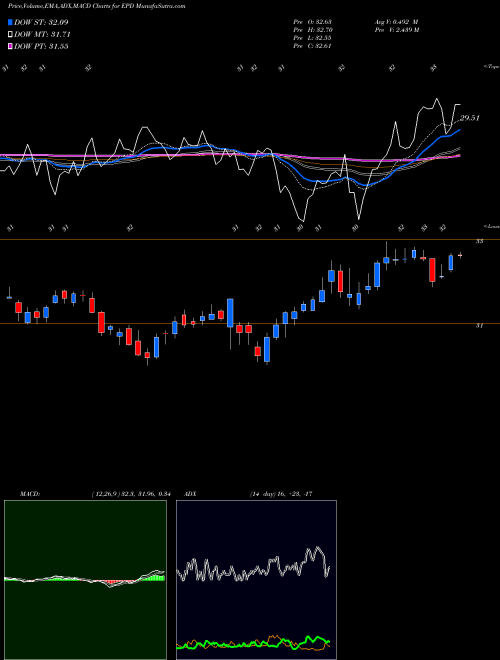The height and width of the screenshot is (660, 500).
Task: Click the 29.51 value label on the EMA chart
Action: pos(470,118)
